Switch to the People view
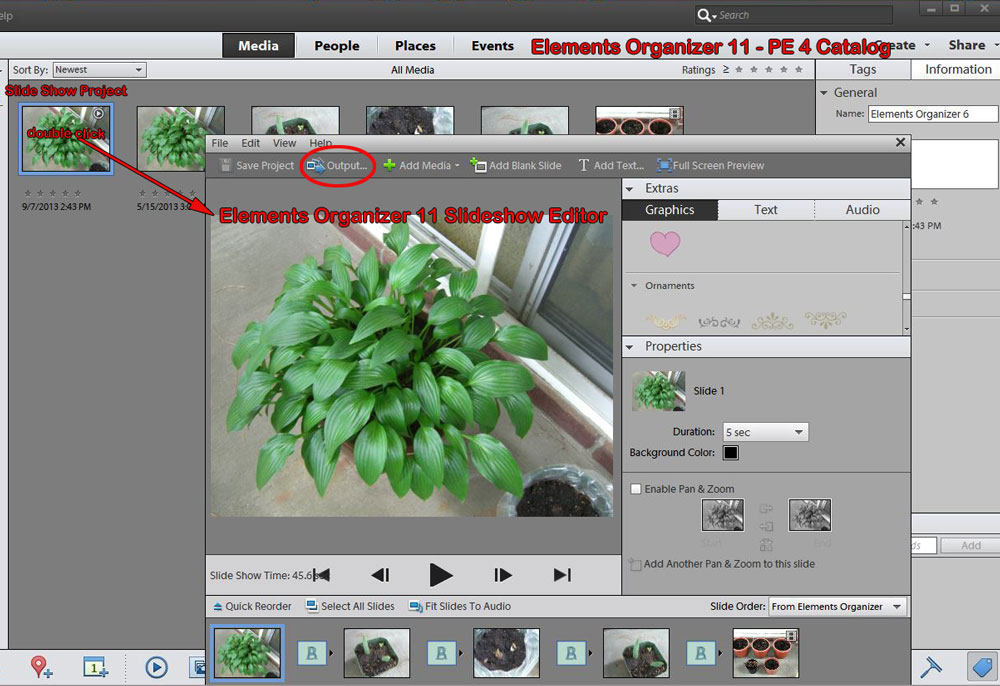The height and width of the screenshot is (686, 1000). [337, 46]
